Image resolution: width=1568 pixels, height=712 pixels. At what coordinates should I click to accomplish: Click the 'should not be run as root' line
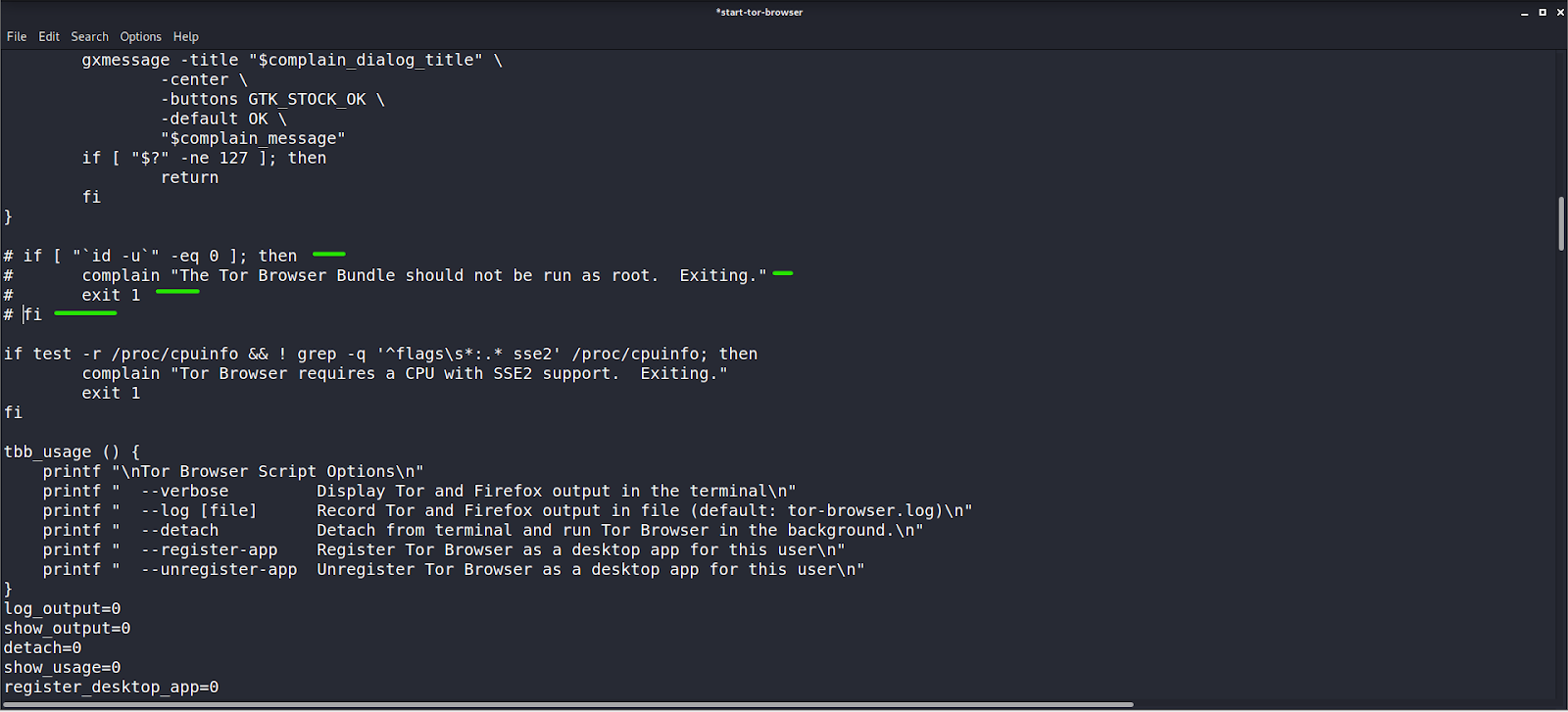[385, 275]
